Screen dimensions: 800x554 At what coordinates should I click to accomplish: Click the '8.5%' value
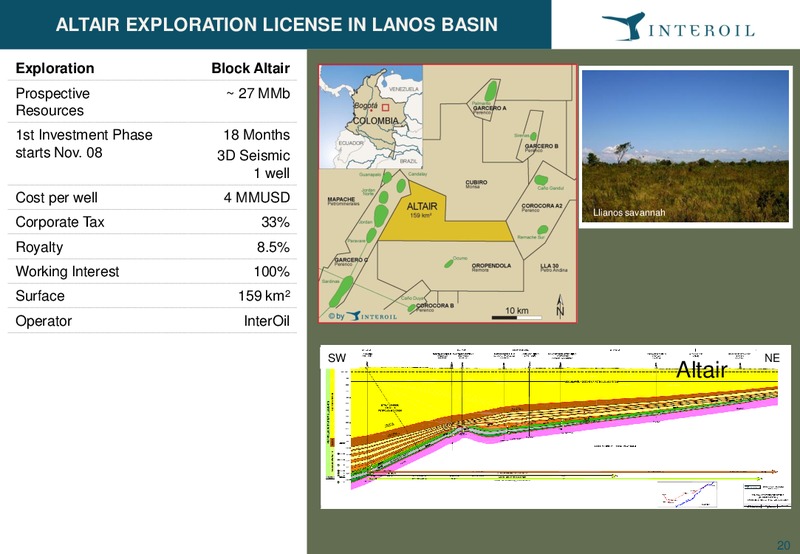pyautogui.click(x=273, y=247)
